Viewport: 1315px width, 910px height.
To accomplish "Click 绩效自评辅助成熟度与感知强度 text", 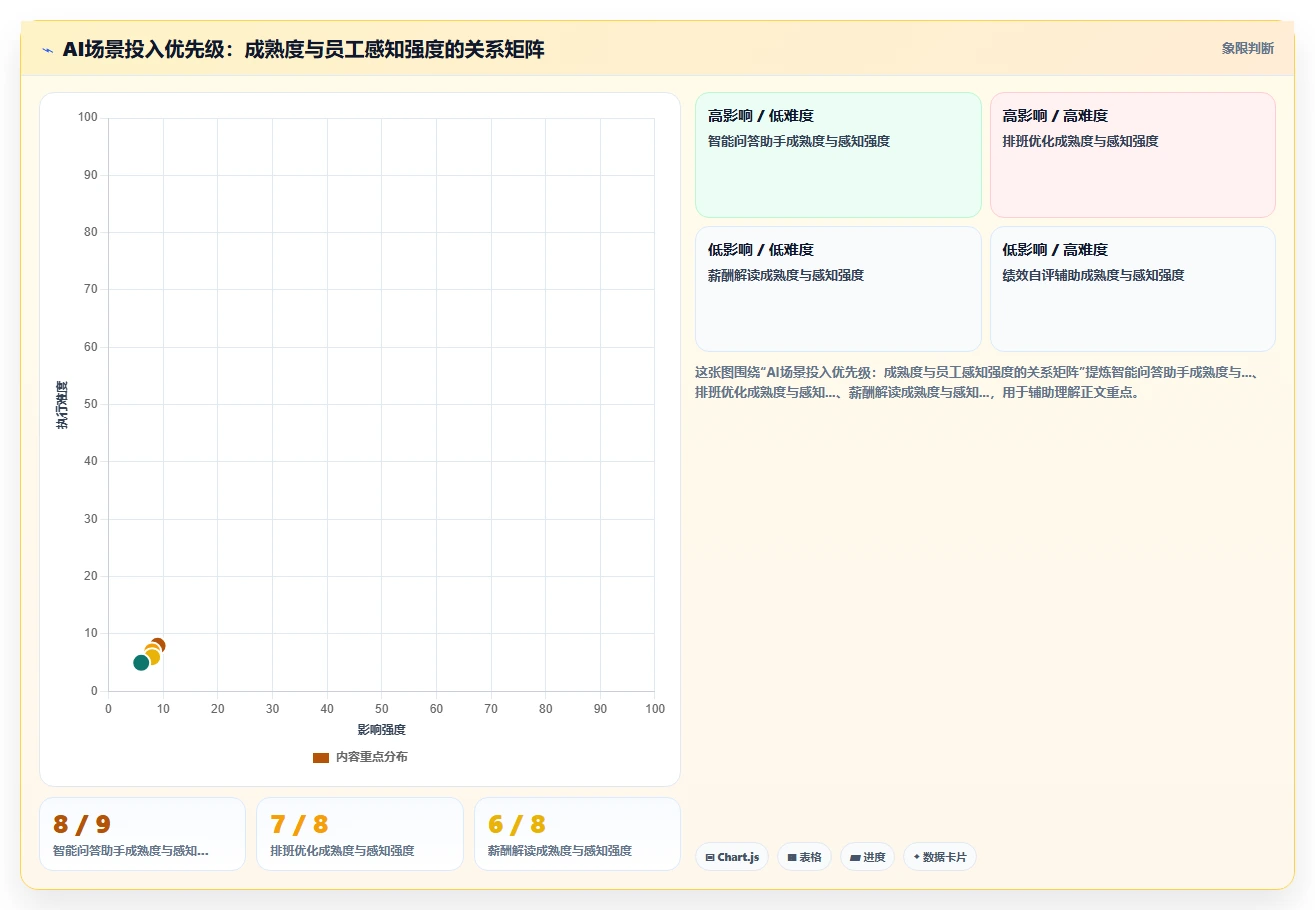I will 1093,275.
